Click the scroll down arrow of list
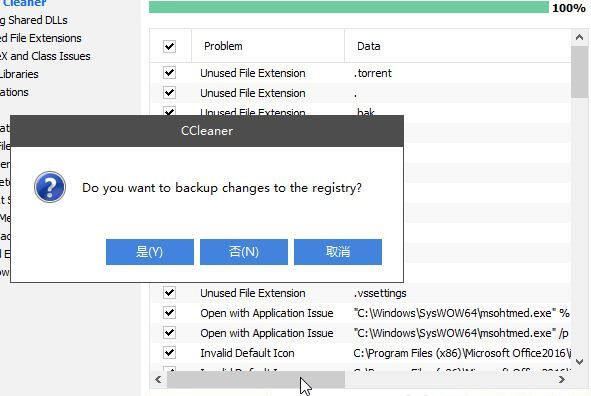 (579, 362)
